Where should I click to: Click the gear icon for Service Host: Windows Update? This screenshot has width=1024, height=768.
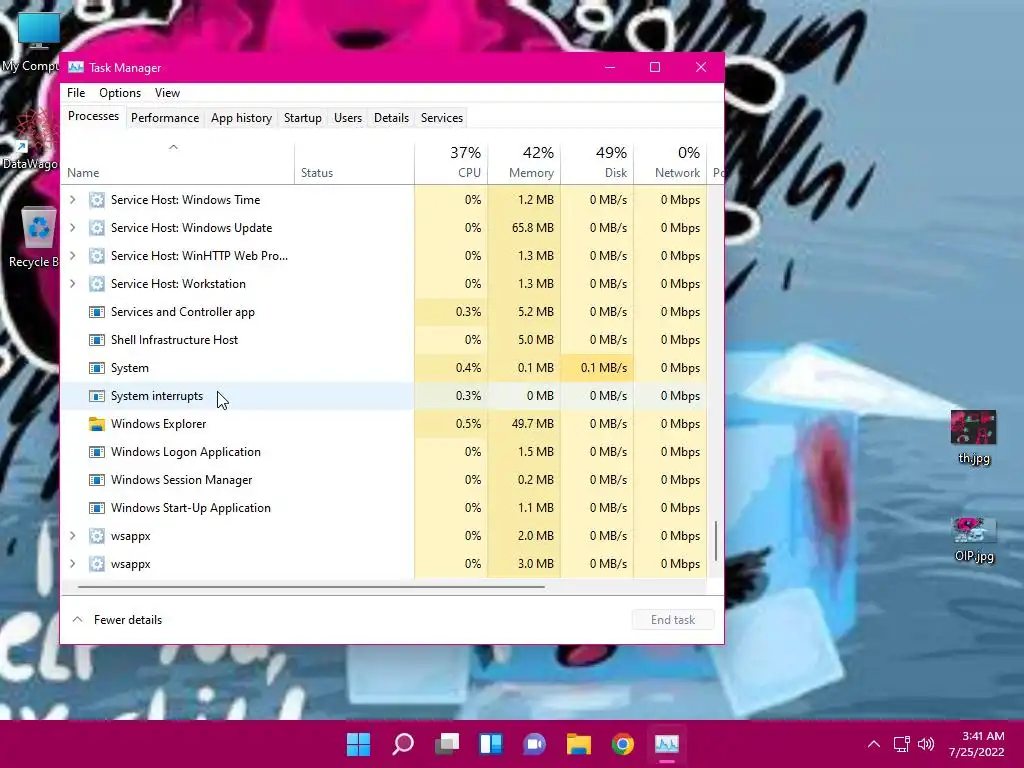coord(97,228)
